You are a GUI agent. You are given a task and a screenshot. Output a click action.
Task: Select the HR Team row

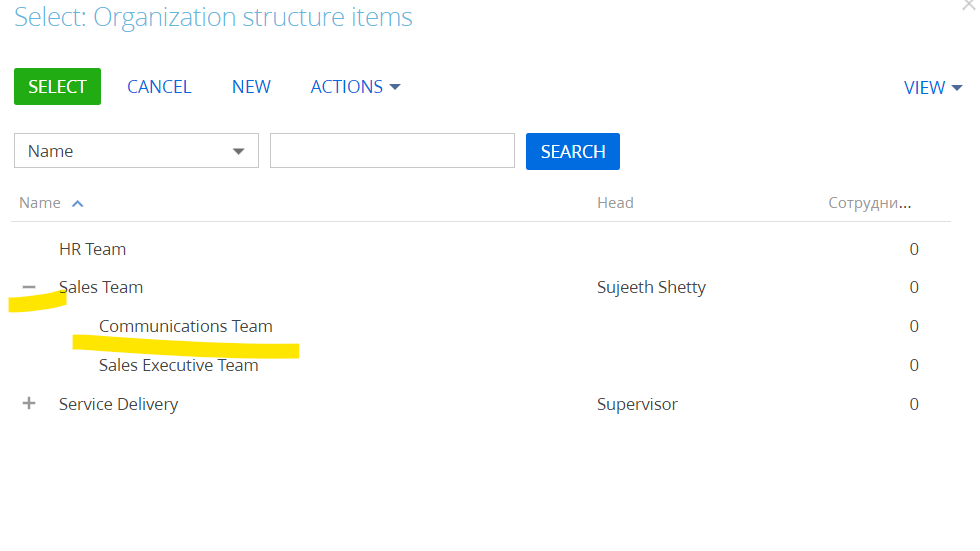click(481, 249)
